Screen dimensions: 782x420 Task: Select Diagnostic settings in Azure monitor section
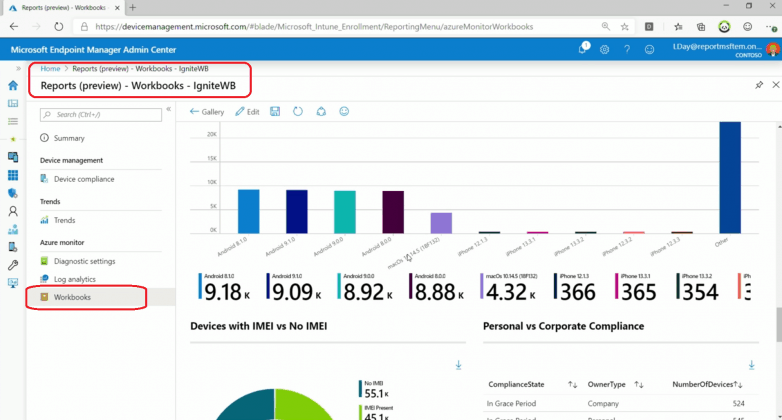click(84, 261)
